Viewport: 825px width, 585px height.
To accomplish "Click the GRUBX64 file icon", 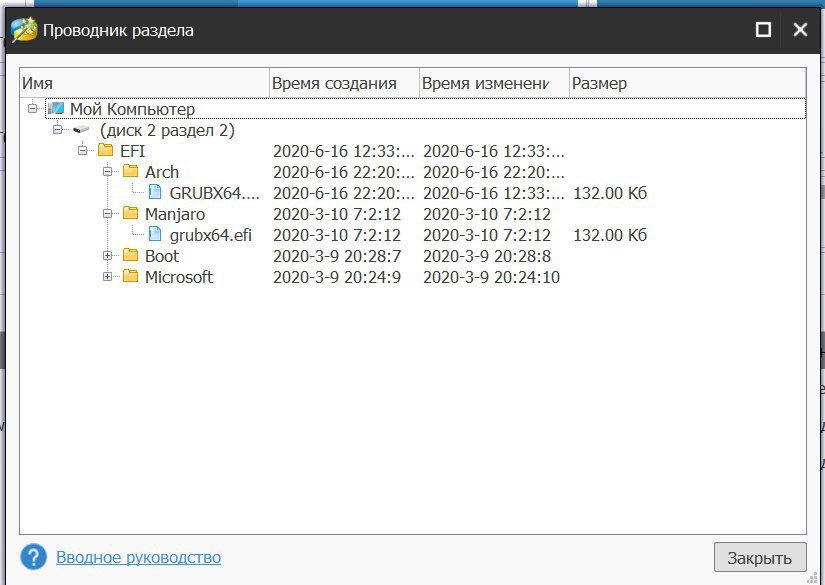I will click(155, 192).
